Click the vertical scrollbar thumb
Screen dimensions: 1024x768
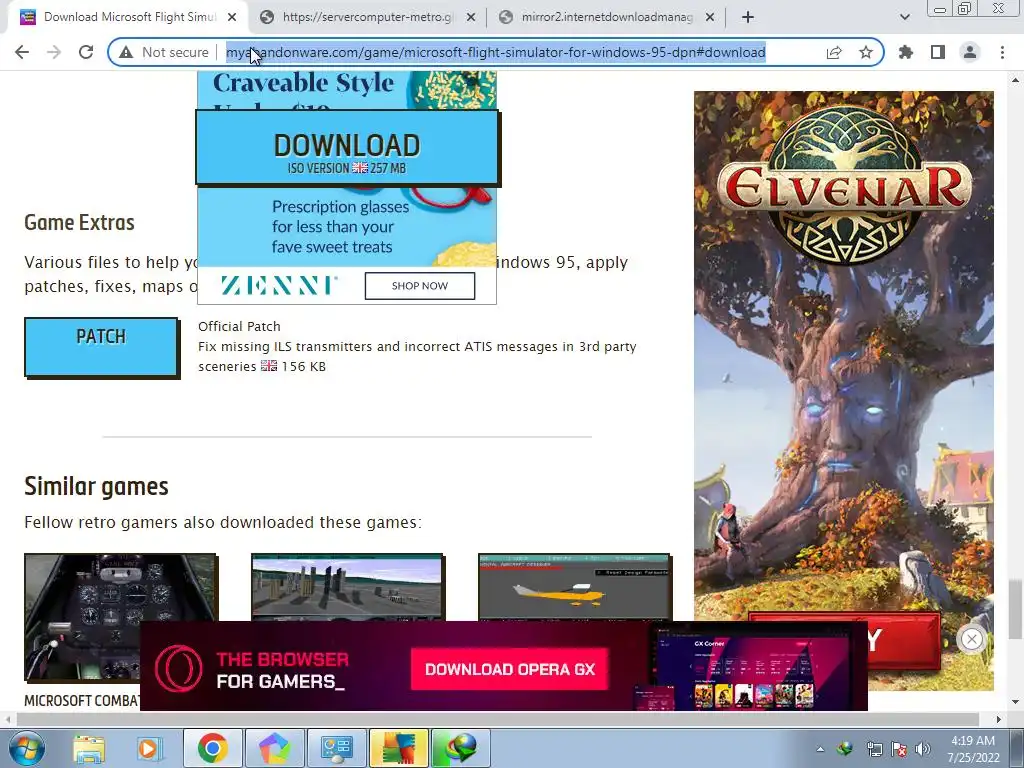click(x=1014, y=609)
